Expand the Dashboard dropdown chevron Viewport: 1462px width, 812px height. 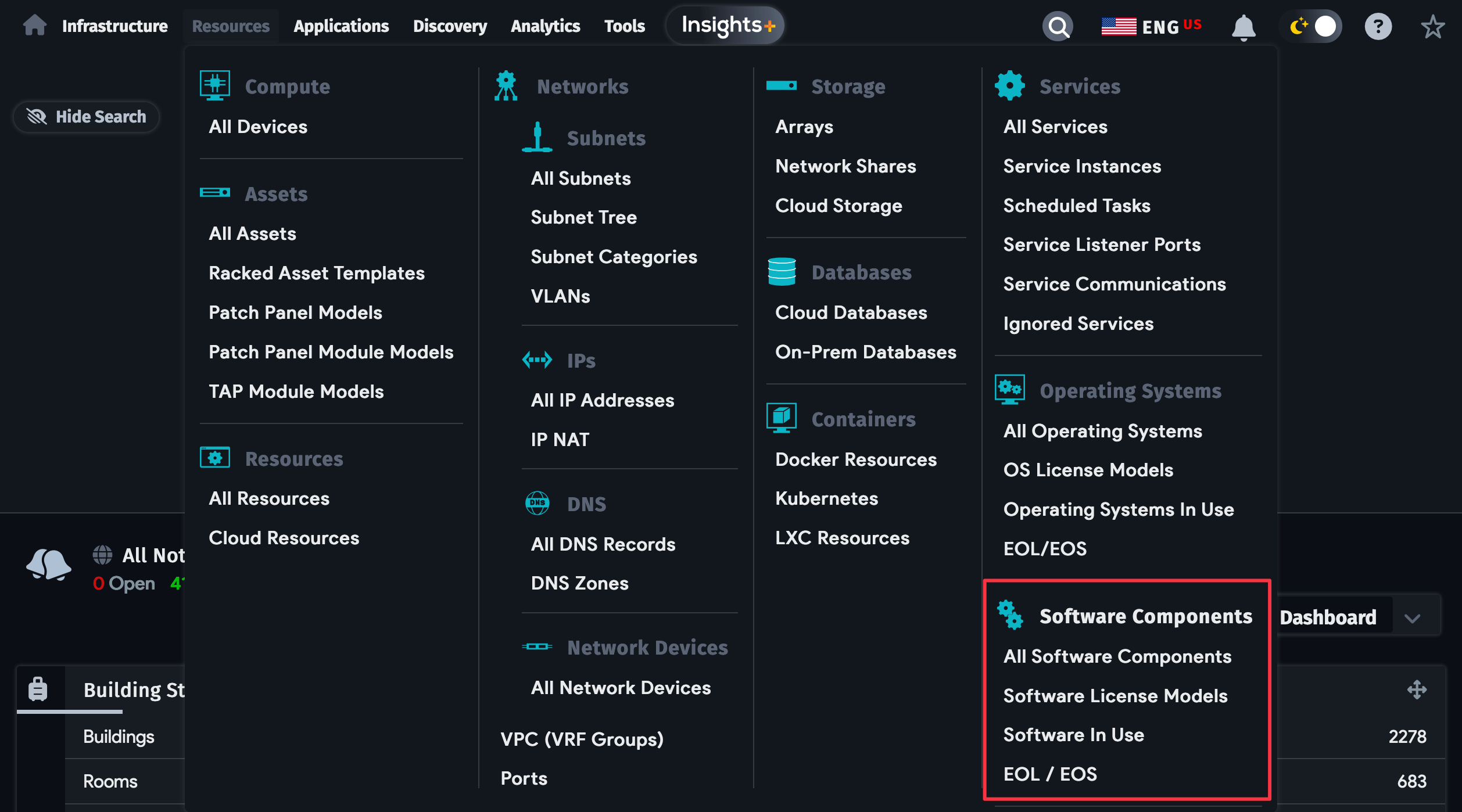(1412, 618)
